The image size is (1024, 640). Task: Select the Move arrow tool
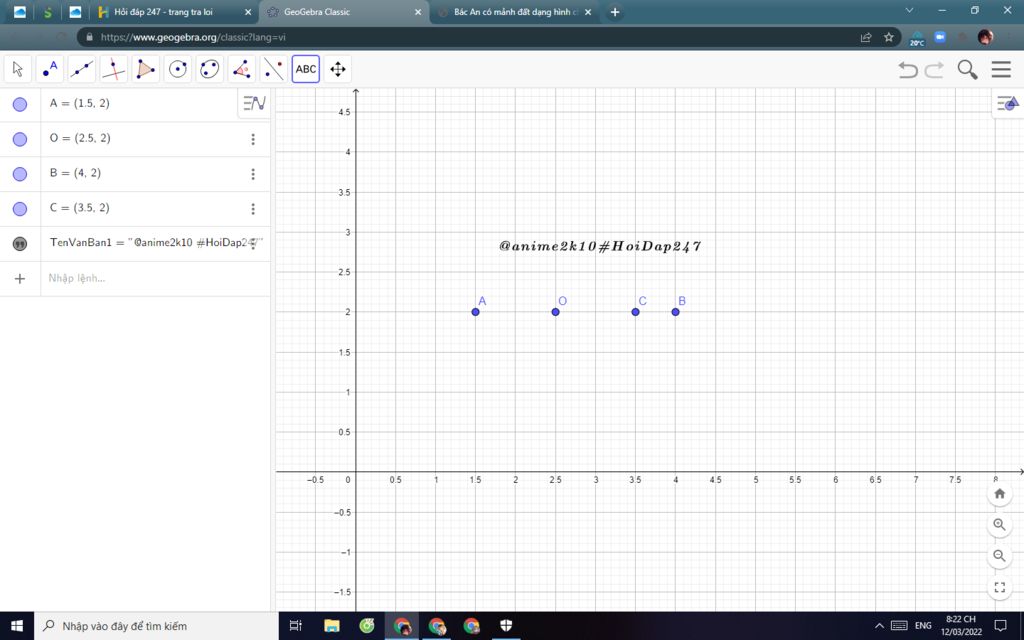pyautogui.click(x=18, y=69)
